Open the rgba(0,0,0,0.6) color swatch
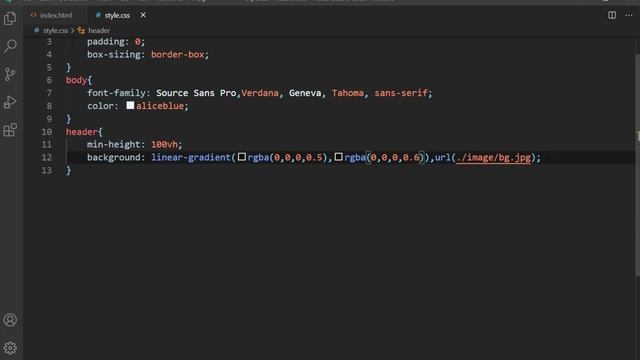Viewport: 640px width, 360px height. tap(338, 157)
